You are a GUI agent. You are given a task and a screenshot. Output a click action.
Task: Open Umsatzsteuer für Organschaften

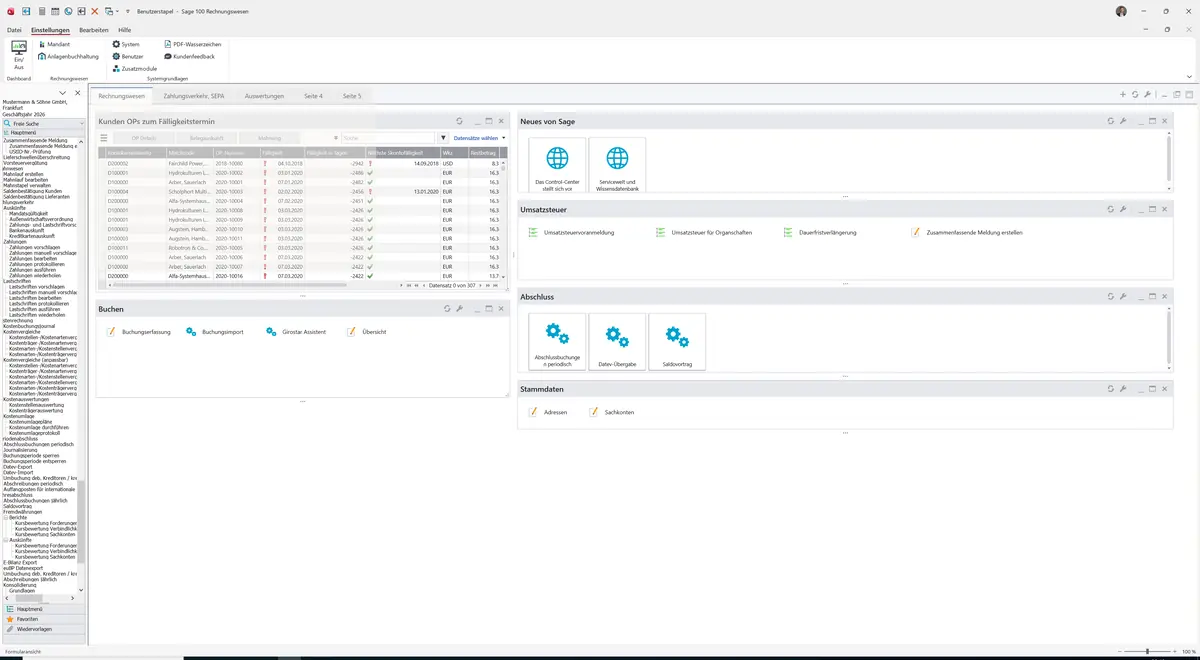[704, 232]
